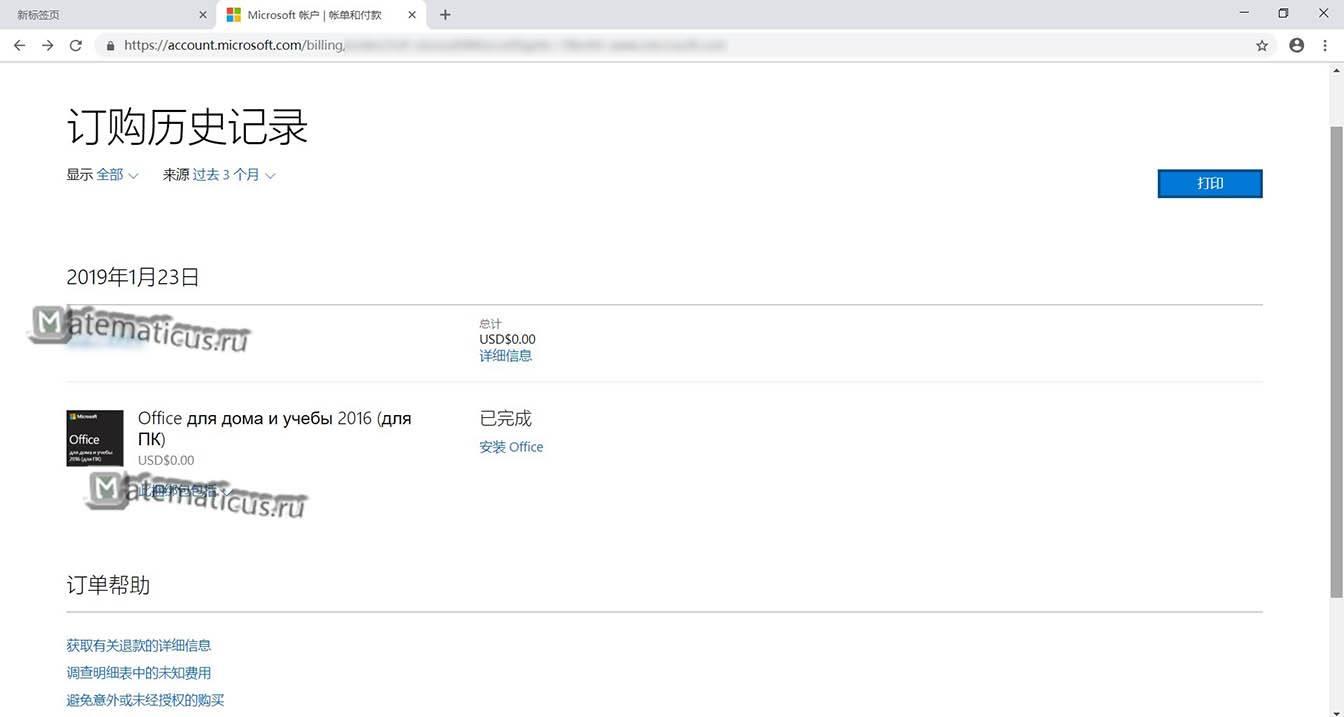Go back to the previous page

pyautogui.click(x=19, y=45)
